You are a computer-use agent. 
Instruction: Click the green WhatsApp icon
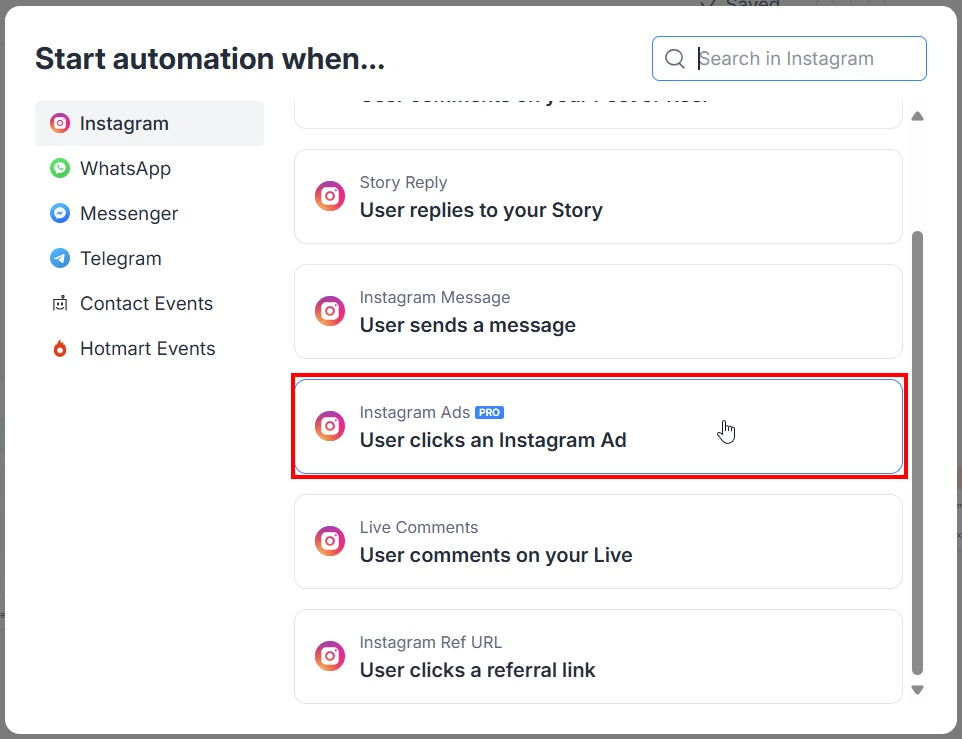60,168
